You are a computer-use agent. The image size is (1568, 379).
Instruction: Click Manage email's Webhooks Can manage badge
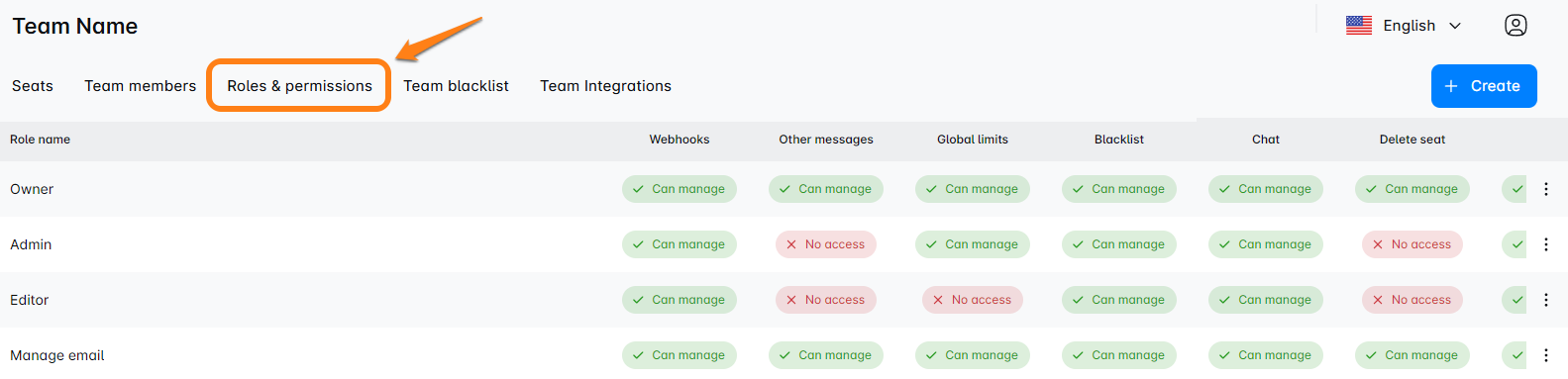click(679, 355)
